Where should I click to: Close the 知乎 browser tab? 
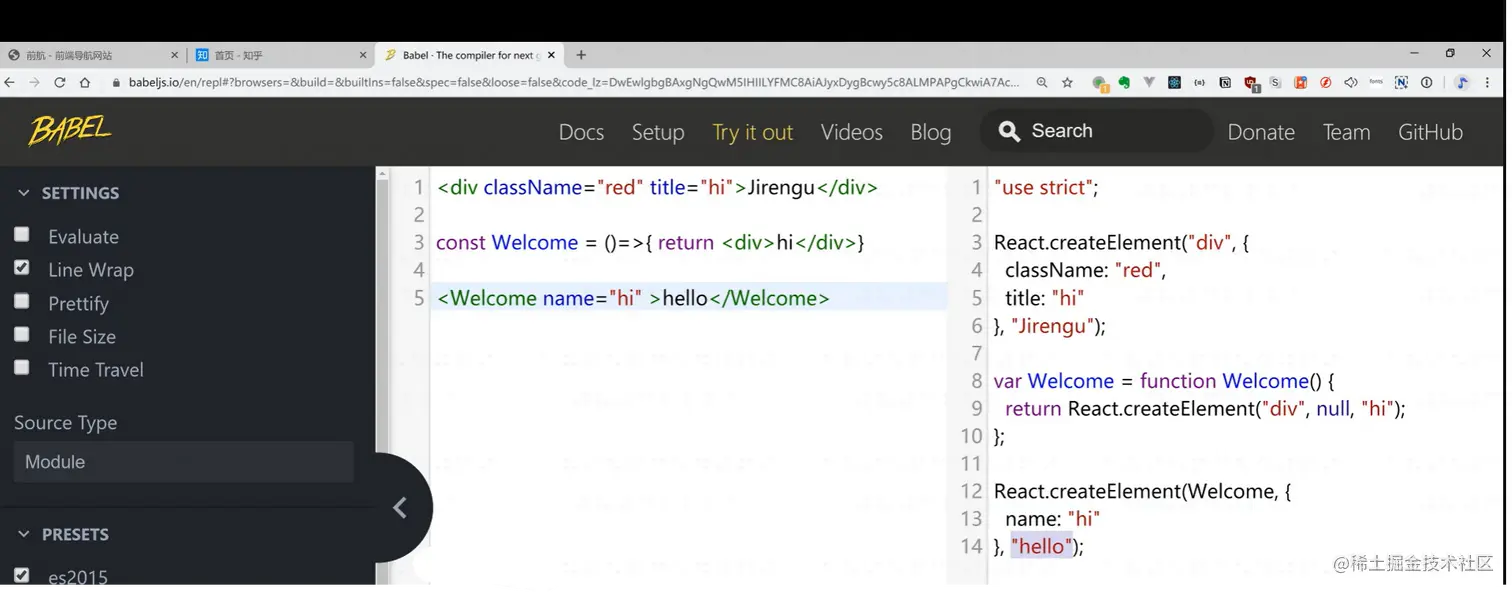pos(363,56)
